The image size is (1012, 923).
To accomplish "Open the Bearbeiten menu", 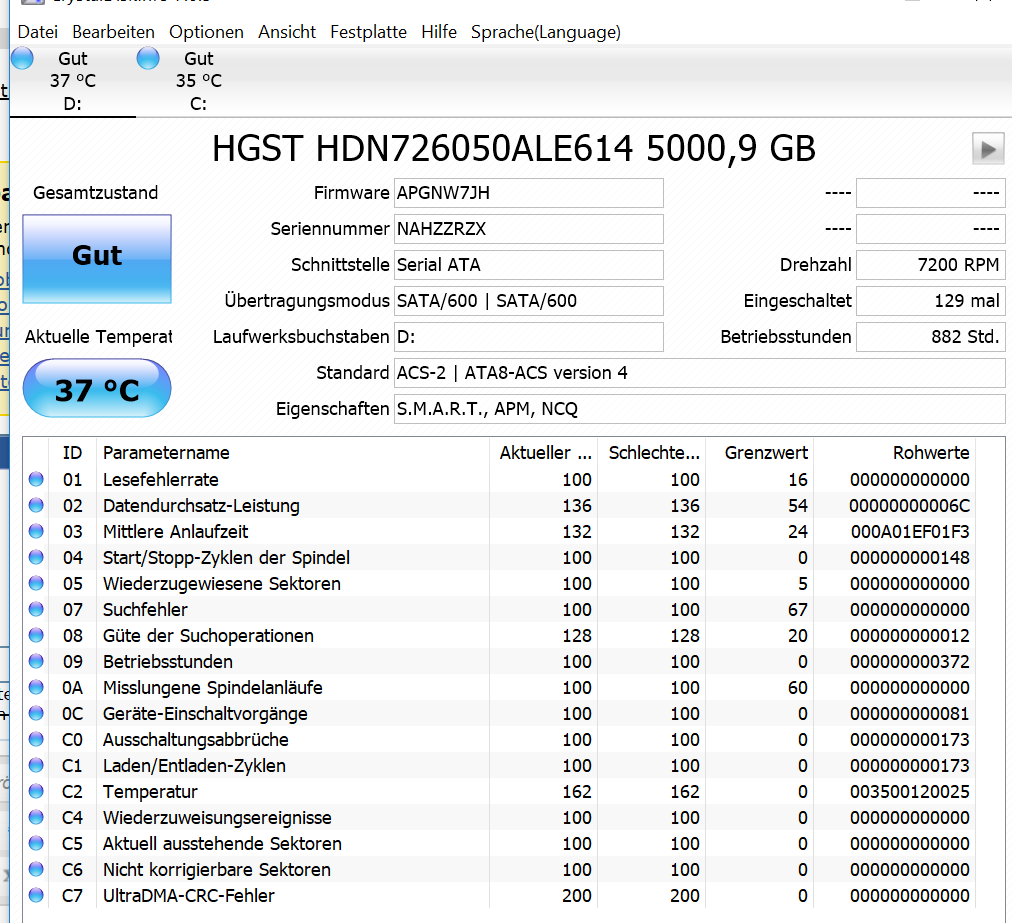I will [x=114, y=32].
